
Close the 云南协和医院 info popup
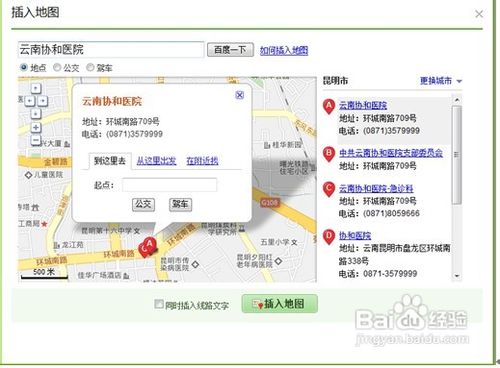(239, 95)
